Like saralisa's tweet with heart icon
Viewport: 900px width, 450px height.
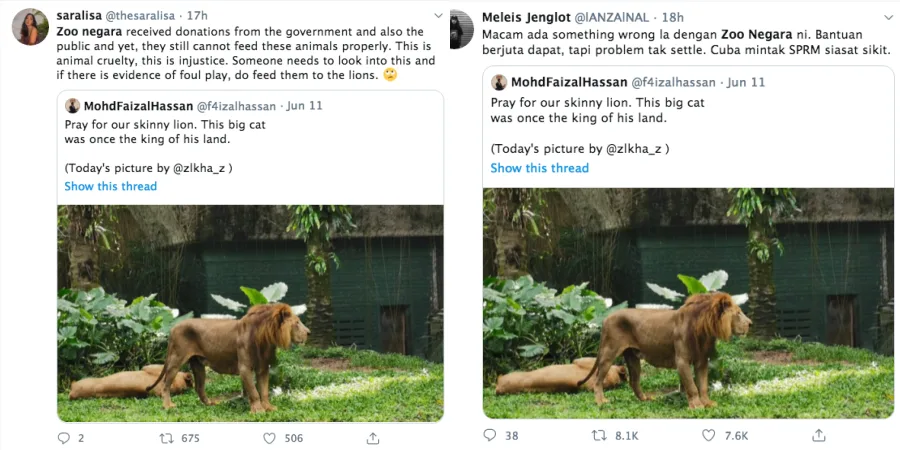[x=270, y=438]
